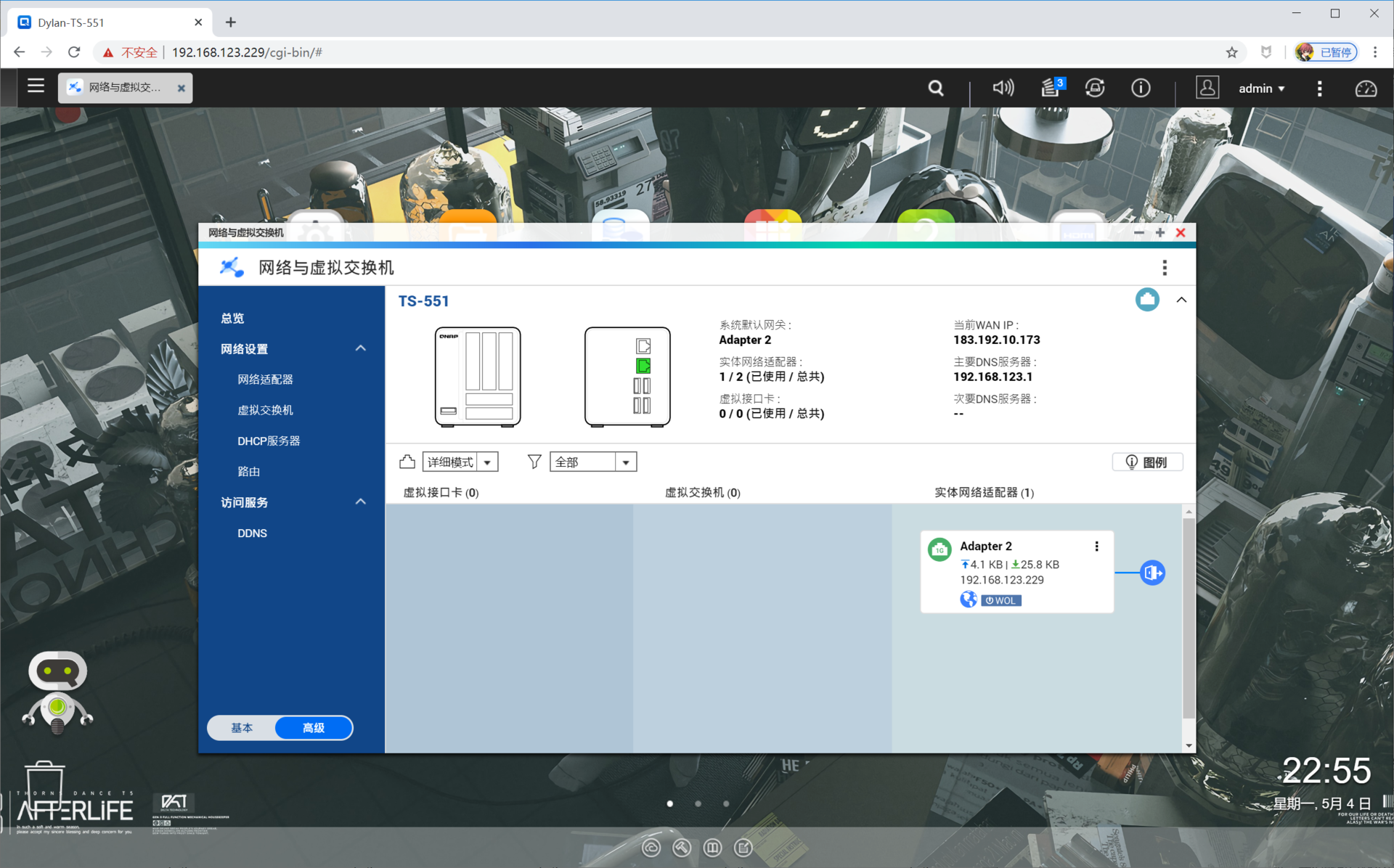
Task: Click the topology panel vertical scrollbar
Action: click(x=1189, y=617)
